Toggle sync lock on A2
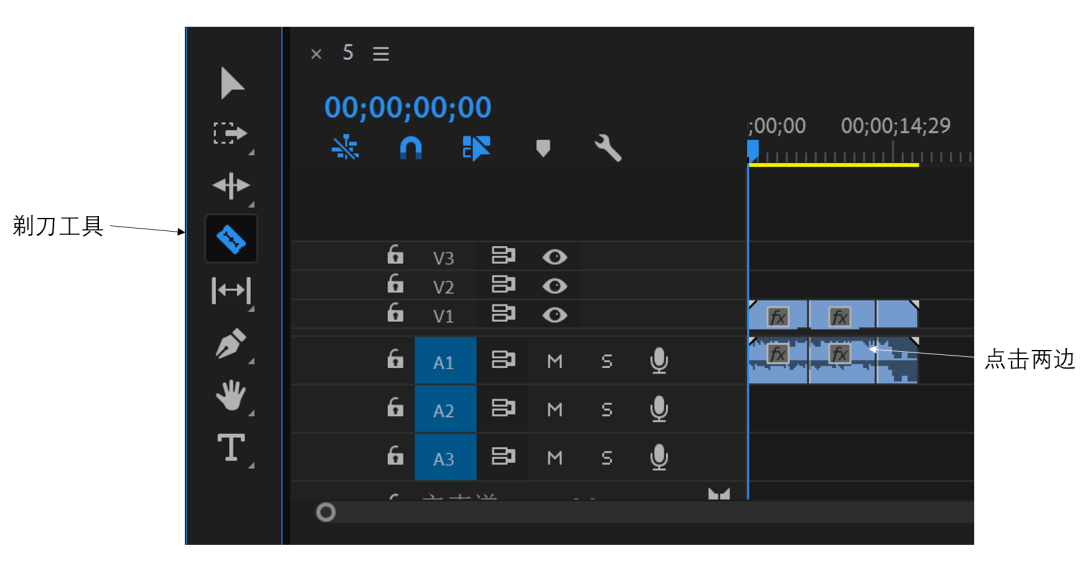 point(503,408)
